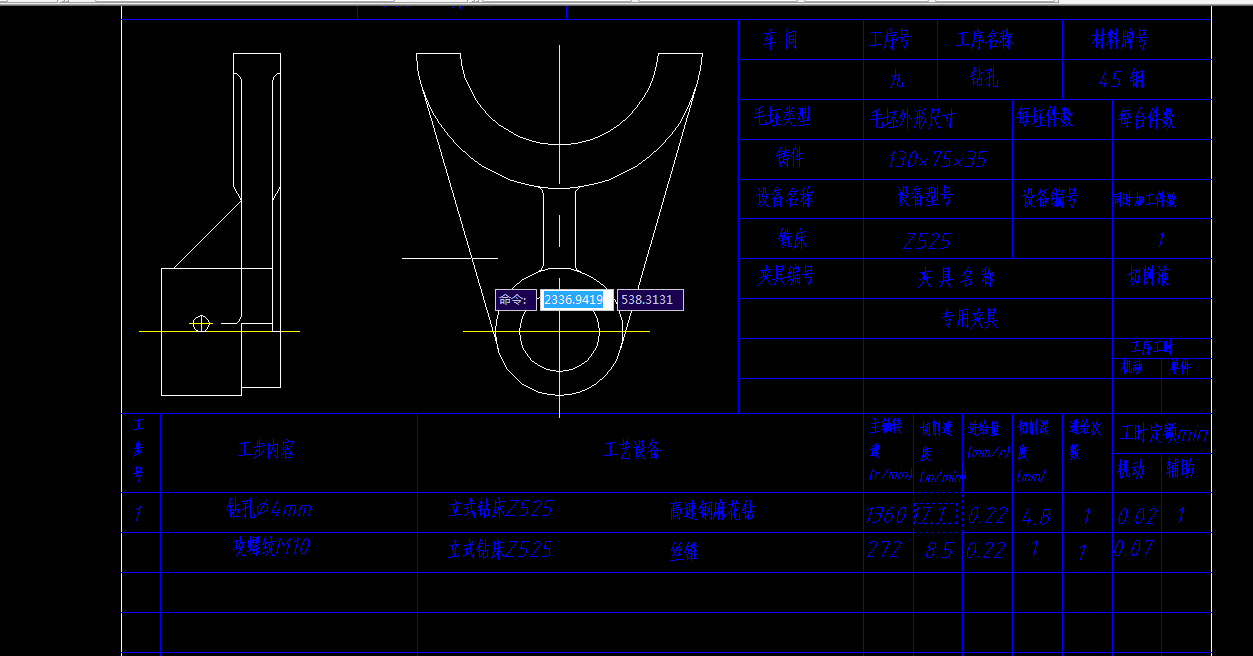1253x656 pixels.
Task: Click the 272 spindle speed value
Action: click(x=885, y=550)
